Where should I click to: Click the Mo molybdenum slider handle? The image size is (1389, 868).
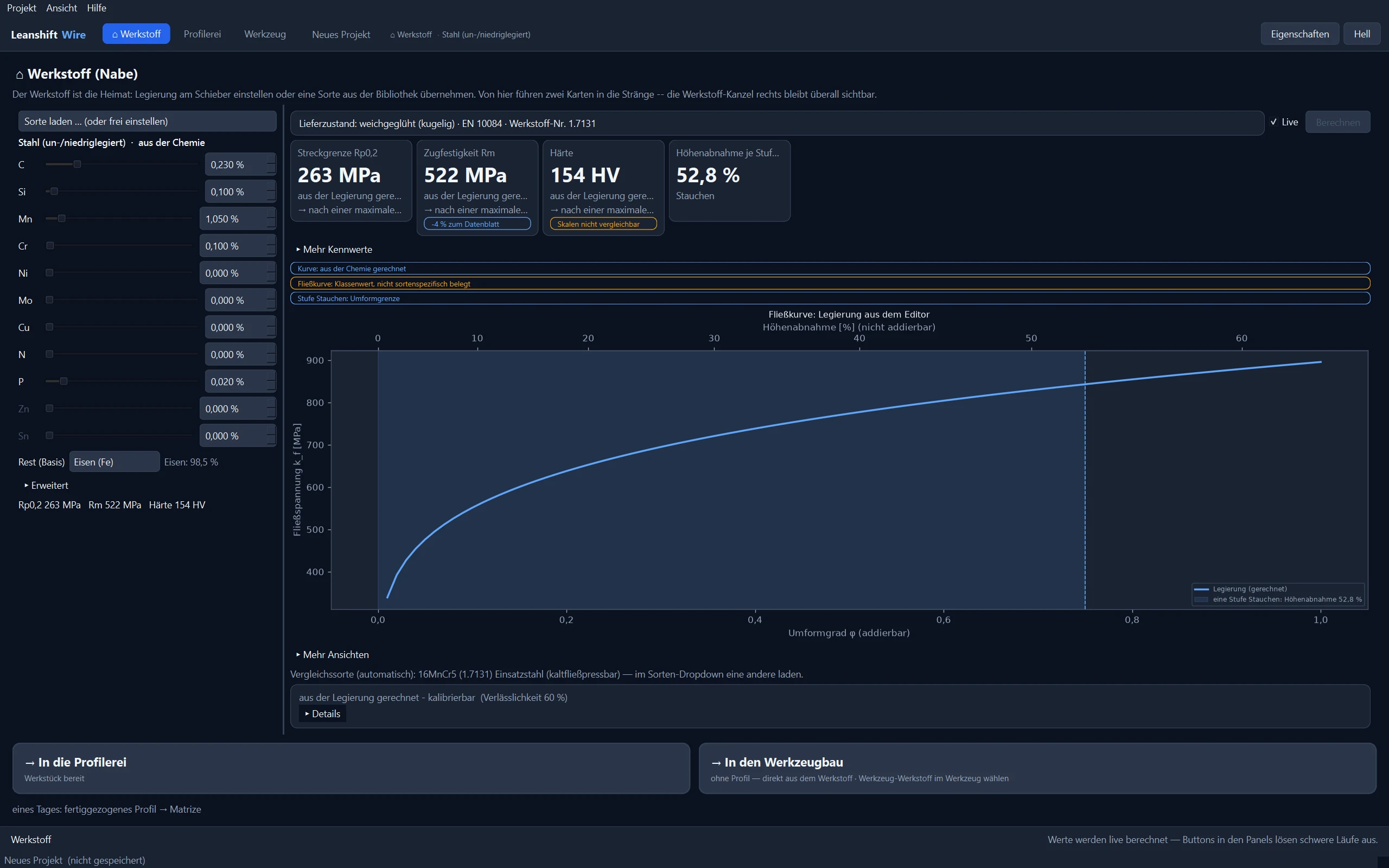(x=49, y=299)
